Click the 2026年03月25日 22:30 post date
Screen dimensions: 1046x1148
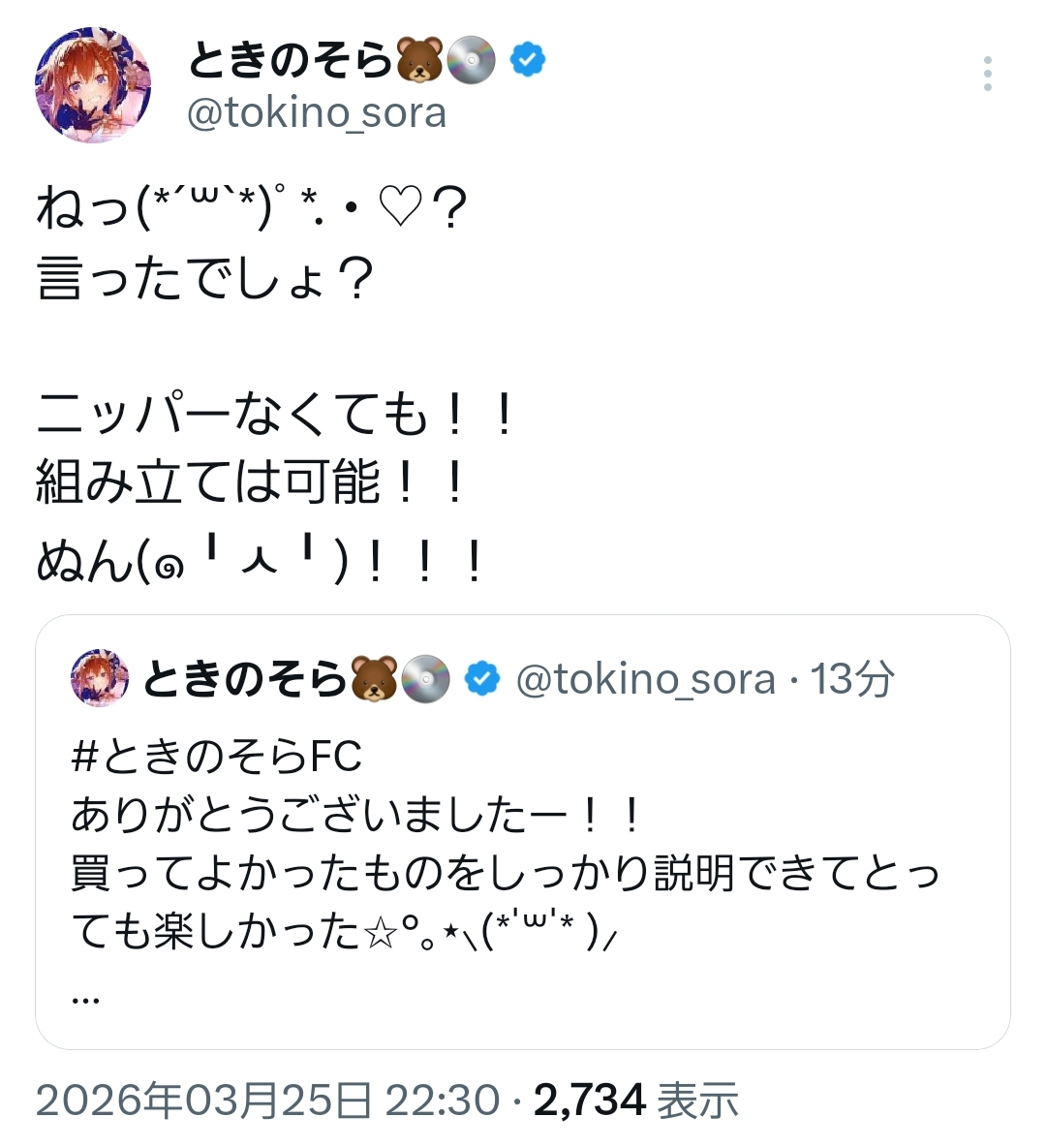267,1101
